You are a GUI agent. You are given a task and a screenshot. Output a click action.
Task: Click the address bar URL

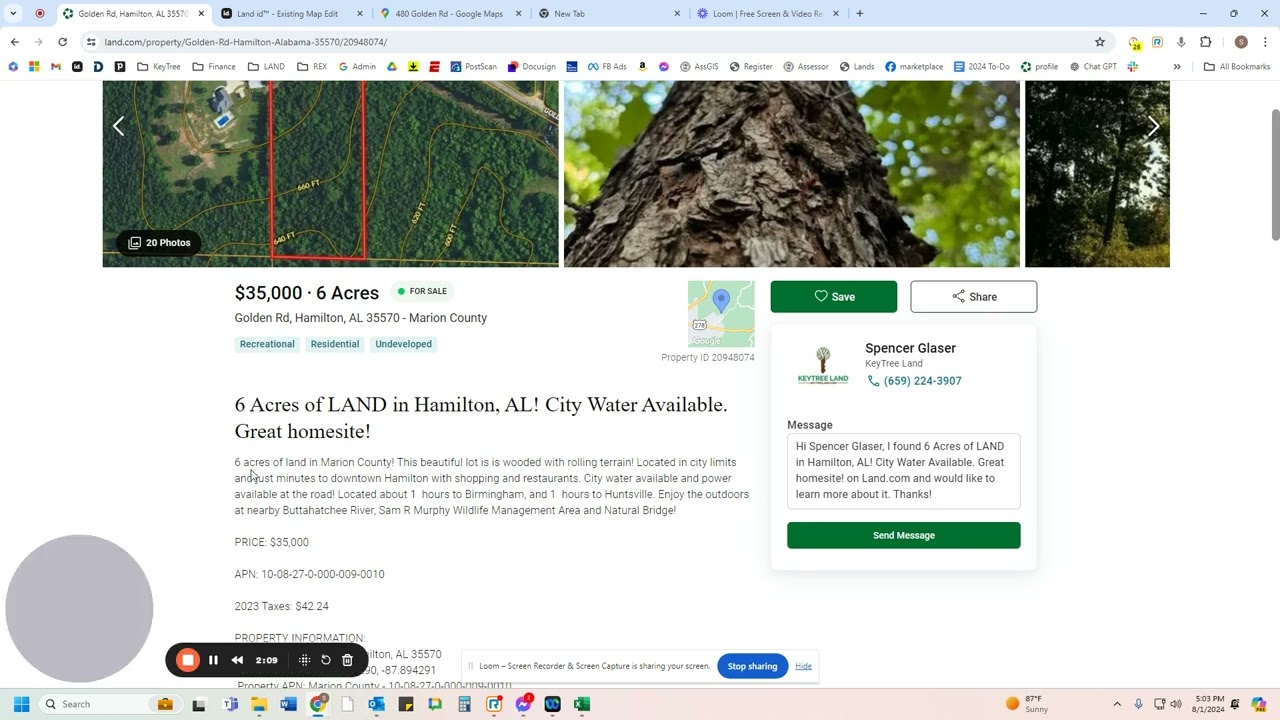pyautogui.click(x=245, y=42)
